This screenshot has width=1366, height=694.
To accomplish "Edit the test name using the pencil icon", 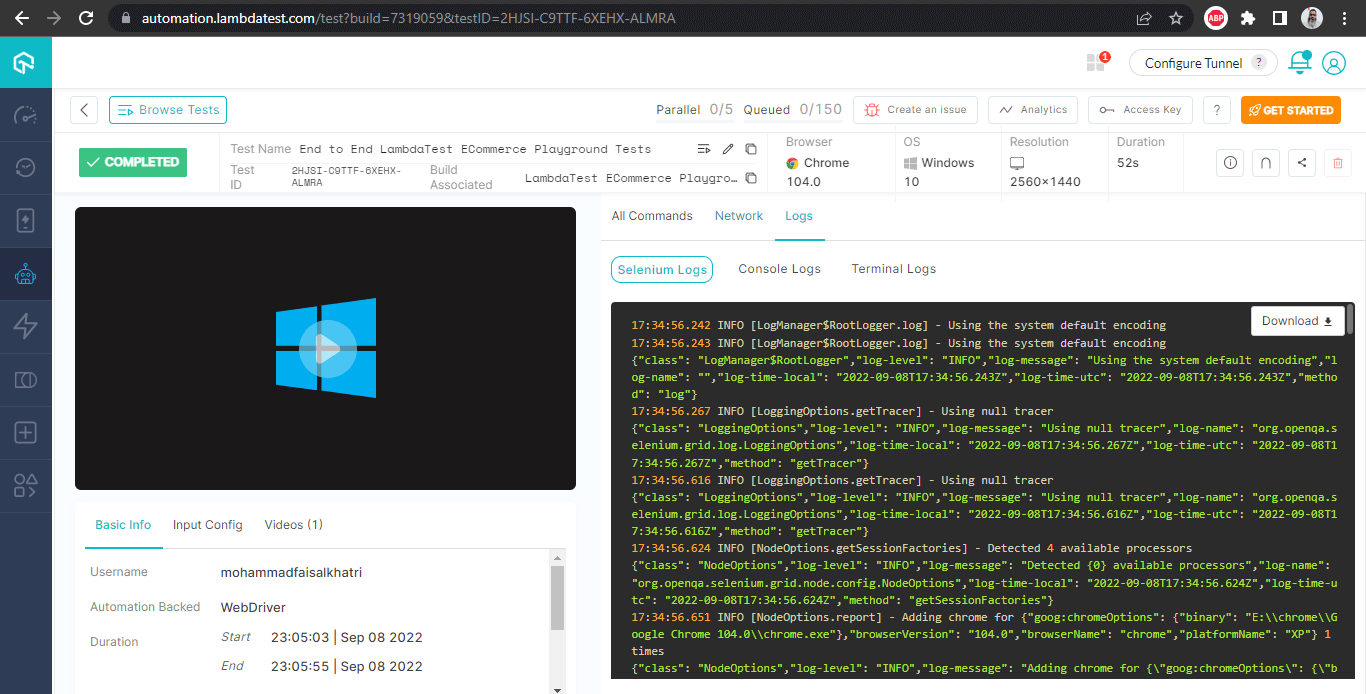I will coord(727,148).
